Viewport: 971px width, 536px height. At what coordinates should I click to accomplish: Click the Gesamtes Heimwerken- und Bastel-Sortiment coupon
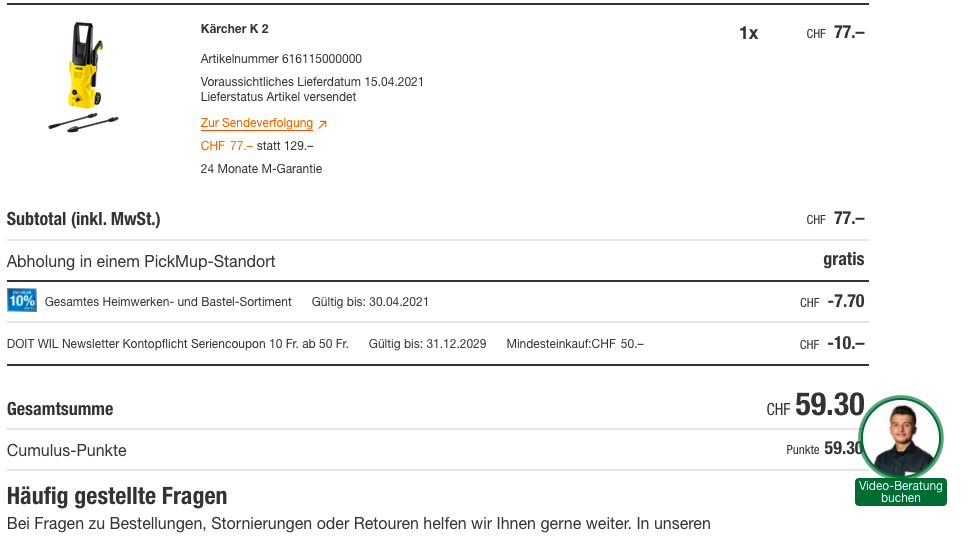pyautogui.click(x=168, y=302)
